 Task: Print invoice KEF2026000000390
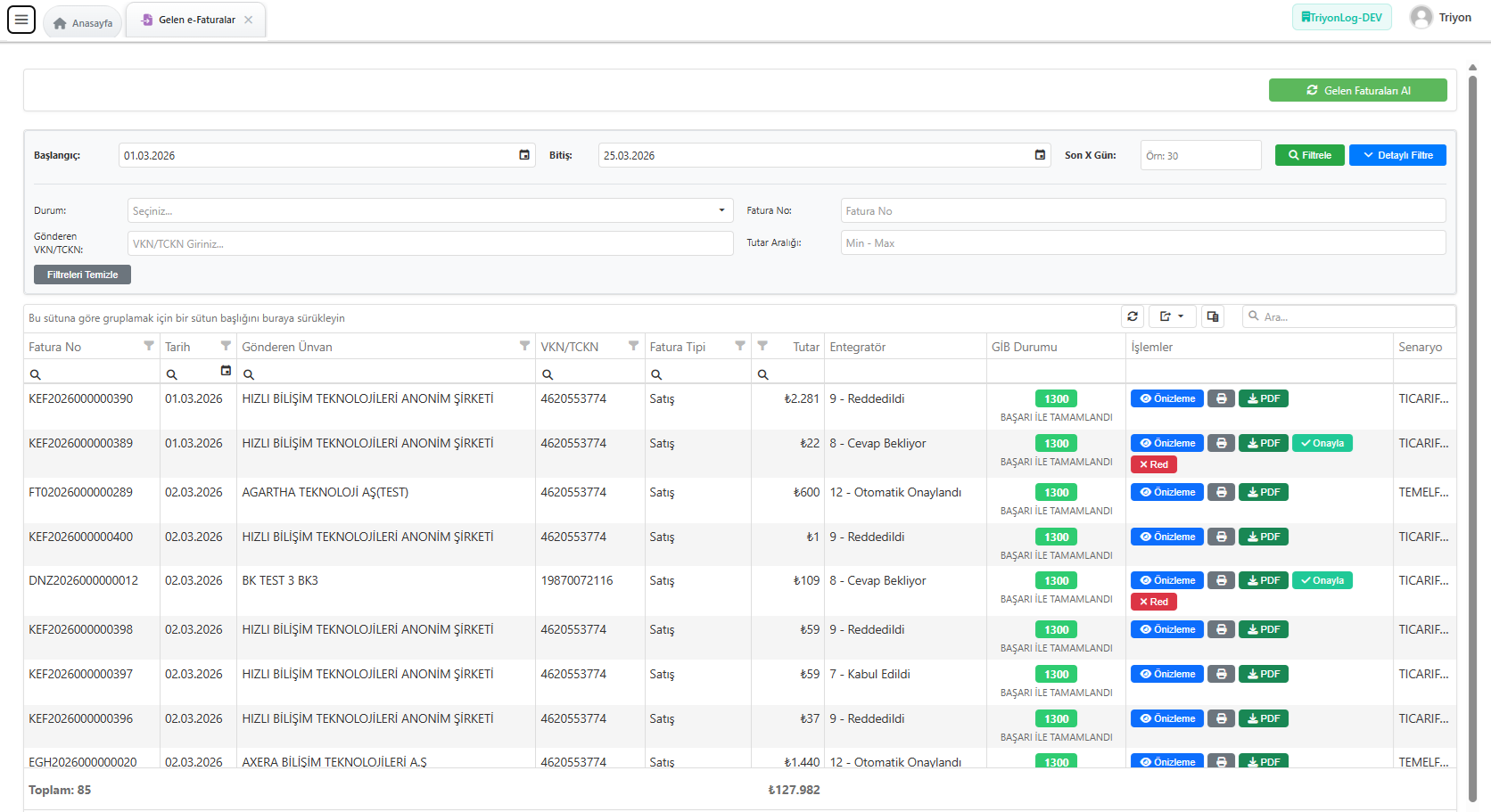coord(1221,399)
